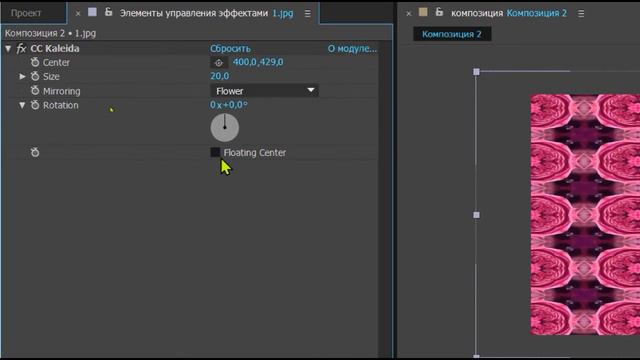The image size is (640, 360).
Task: Click the Rotation value 0x+0,0°
Action: point(229,105)
